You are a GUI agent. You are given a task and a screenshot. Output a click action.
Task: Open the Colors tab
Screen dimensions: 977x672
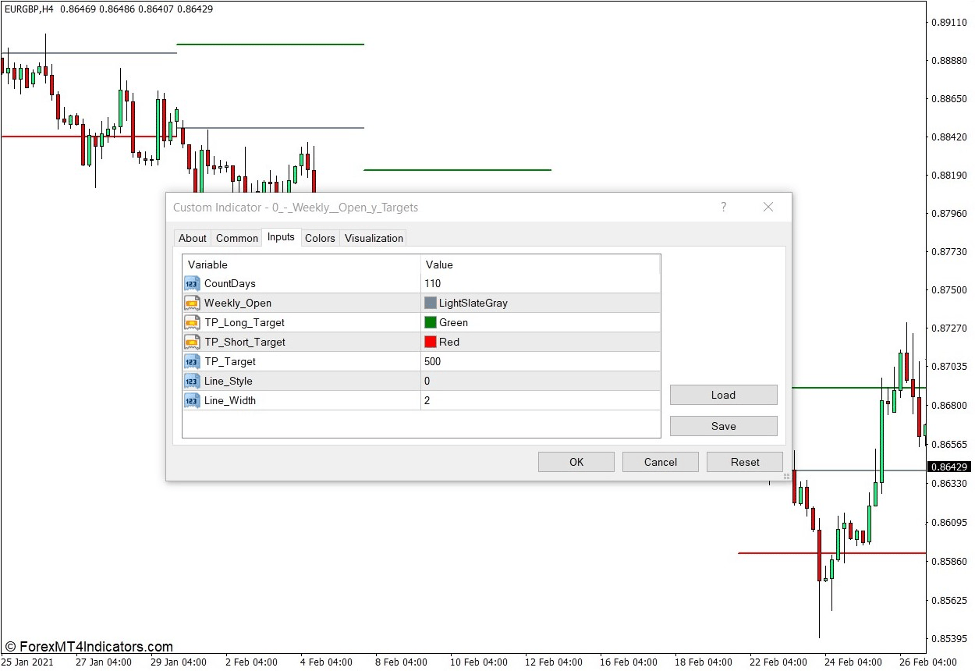(320, 238)
